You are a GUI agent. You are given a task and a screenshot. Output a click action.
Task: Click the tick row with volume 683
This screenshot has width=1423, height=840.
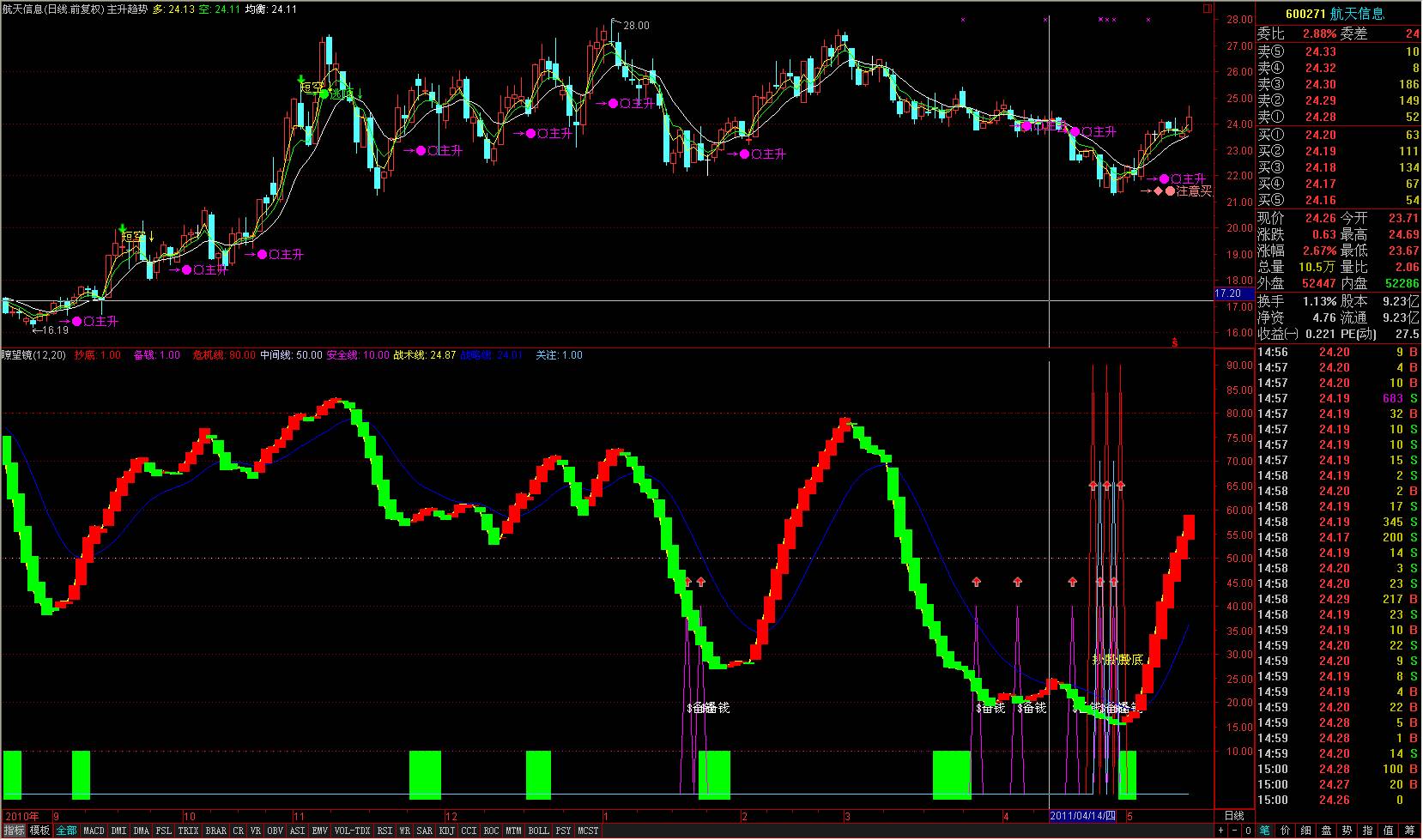tap(1338, 399)
